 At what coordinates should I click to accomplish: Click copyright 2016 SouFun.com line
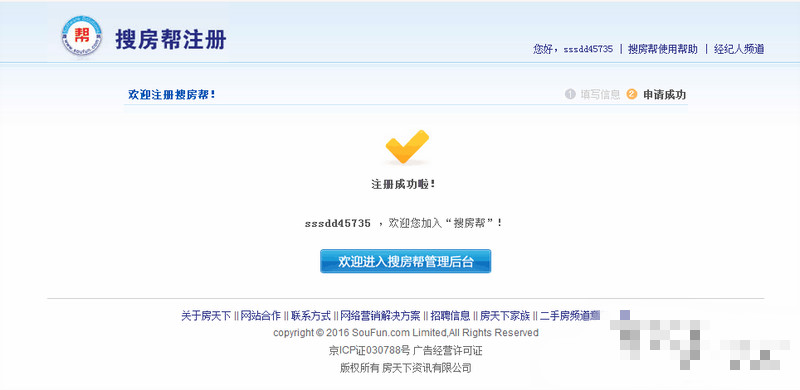tap(406, 333)
